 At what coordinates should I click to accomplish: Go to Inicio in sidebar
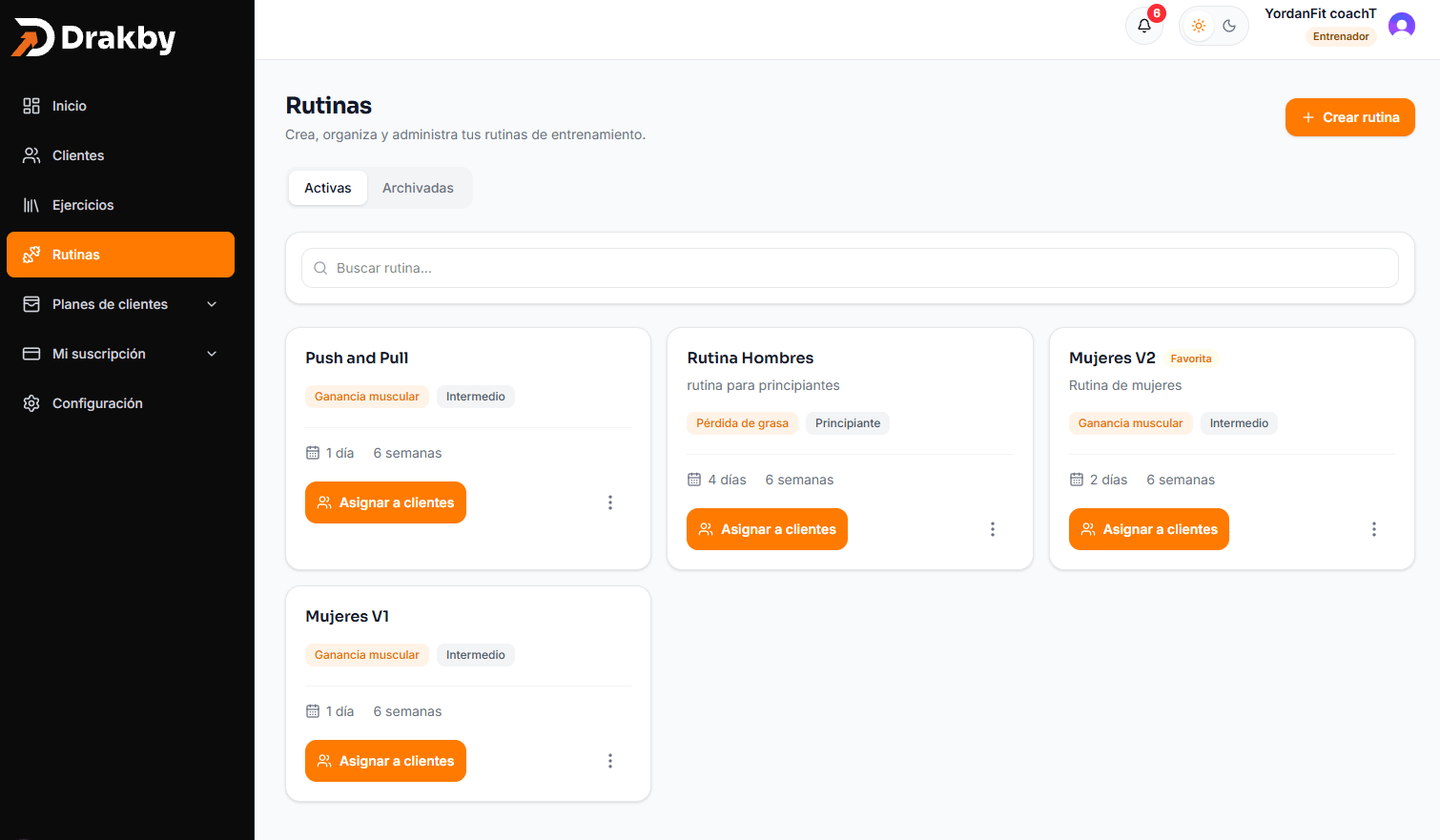point(120,106)
